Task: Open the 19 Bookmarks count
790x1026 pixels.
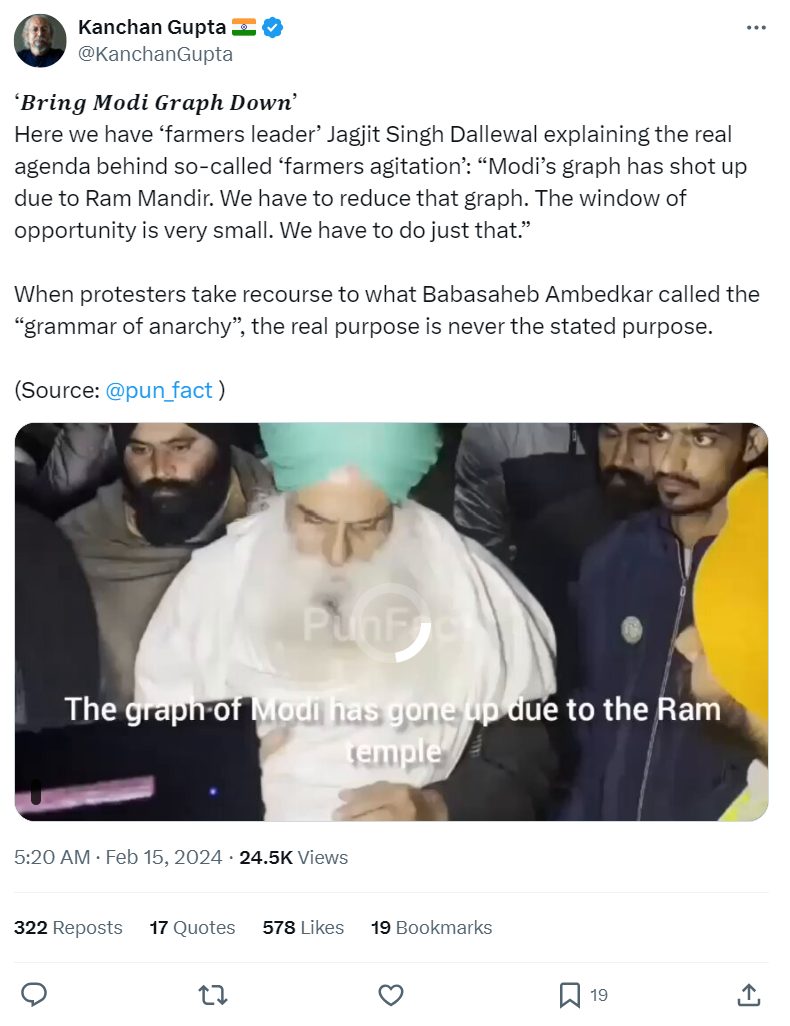Action: [431, 927]
